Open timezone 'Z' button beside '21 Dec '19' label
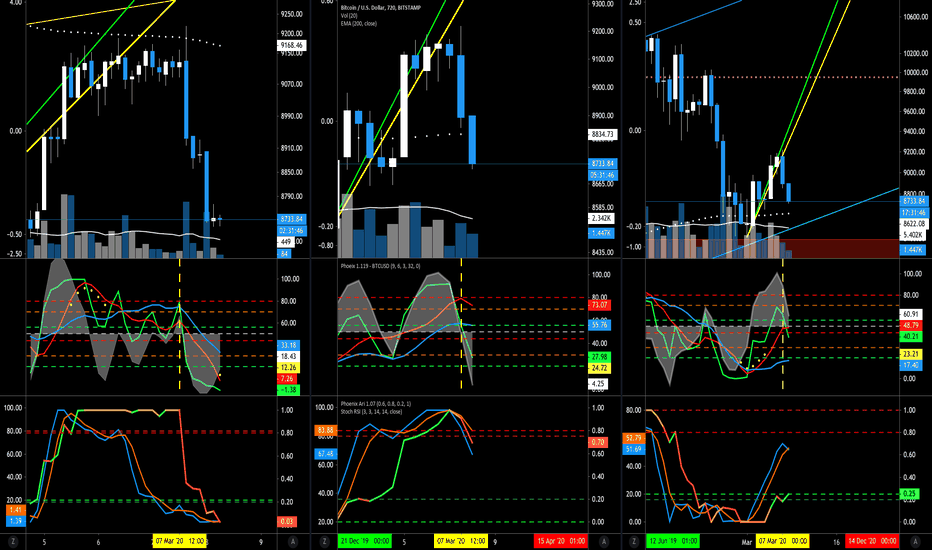Viewport: 932px width, 550px height. [x=324, y=542]
